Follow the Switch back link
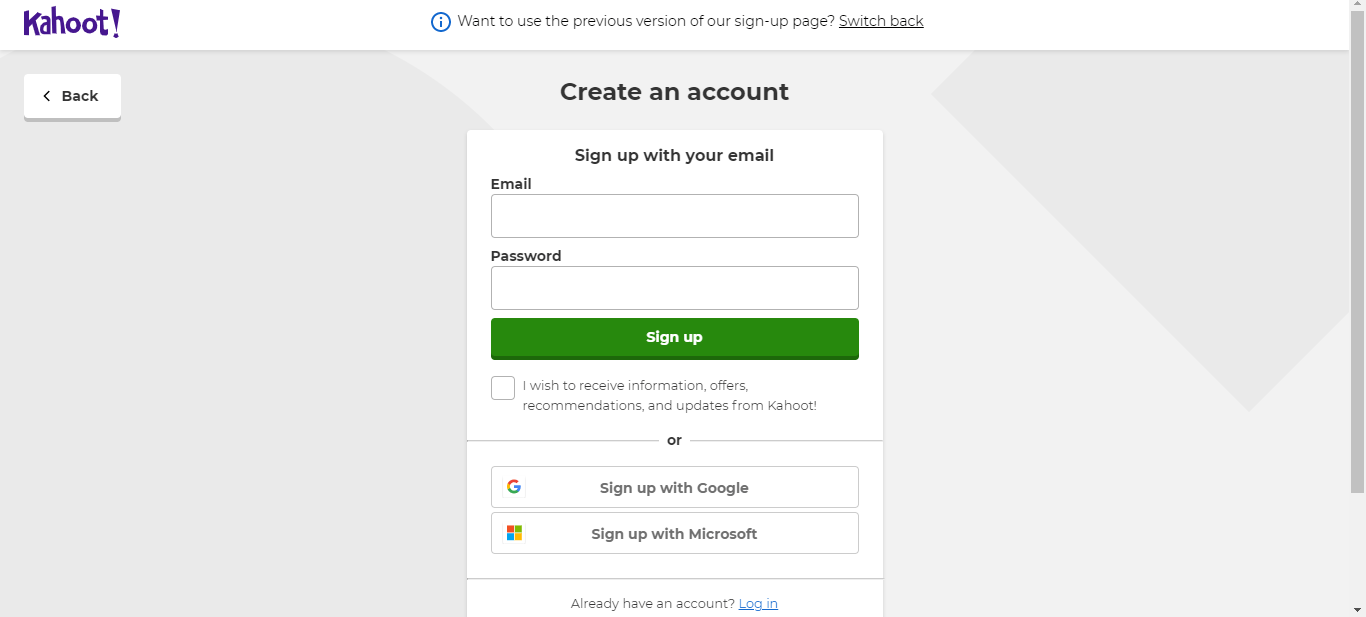 point(881,21)
